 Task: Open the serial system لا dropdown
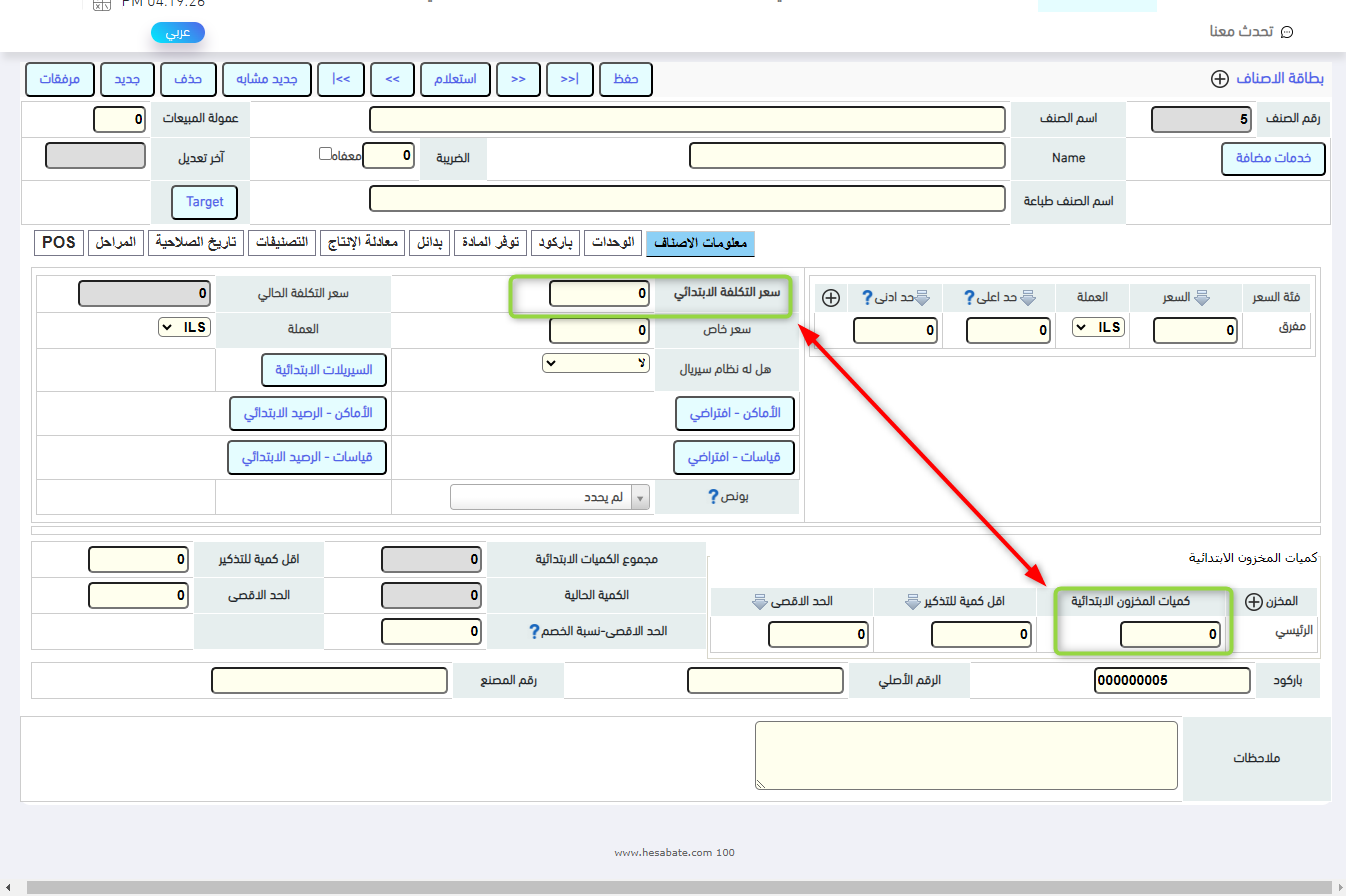596,362
